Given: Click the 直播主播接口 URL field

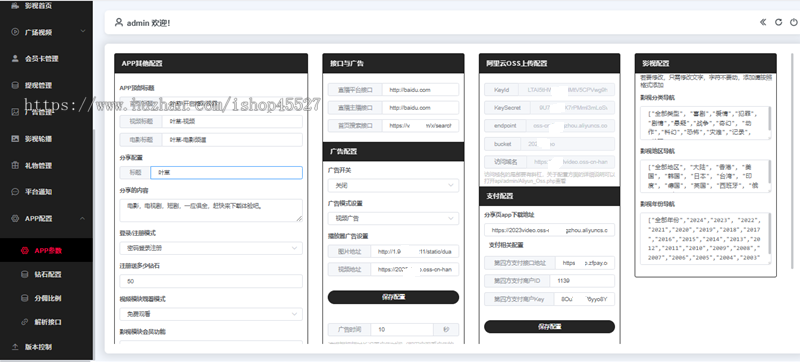Looking at the screenshot, I should [420, 108].
